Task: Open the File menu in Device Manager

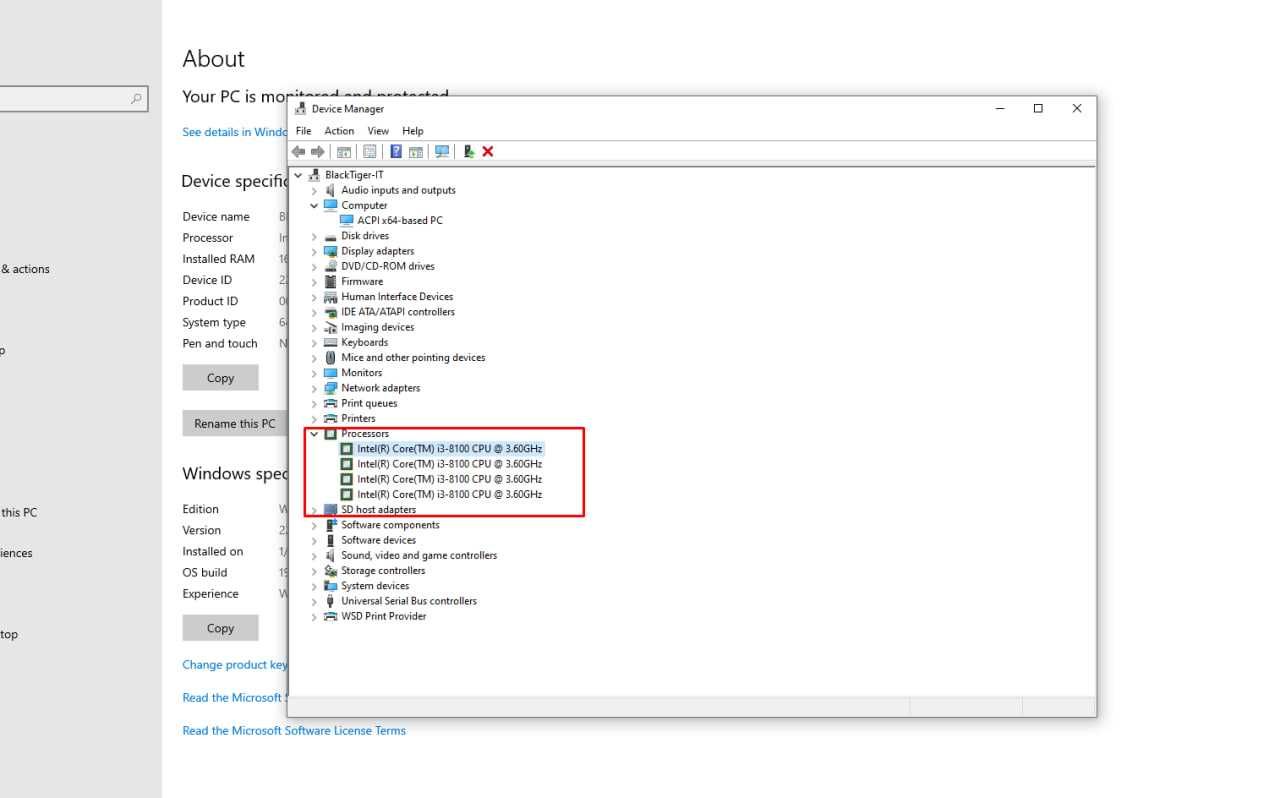Action: [304, 131]
